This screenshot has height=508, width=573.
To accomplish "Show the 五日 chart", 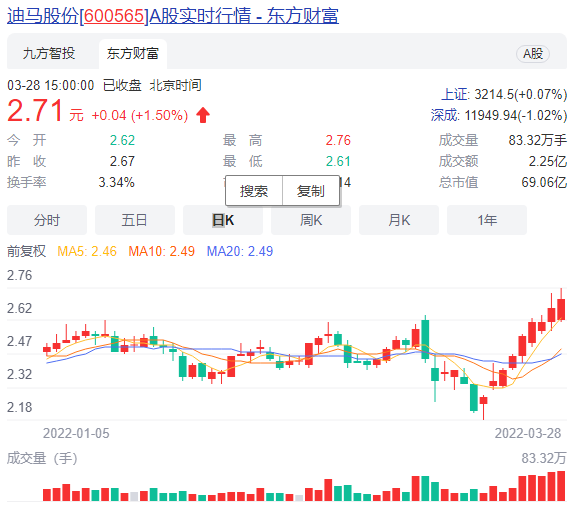I will (135, 220).
